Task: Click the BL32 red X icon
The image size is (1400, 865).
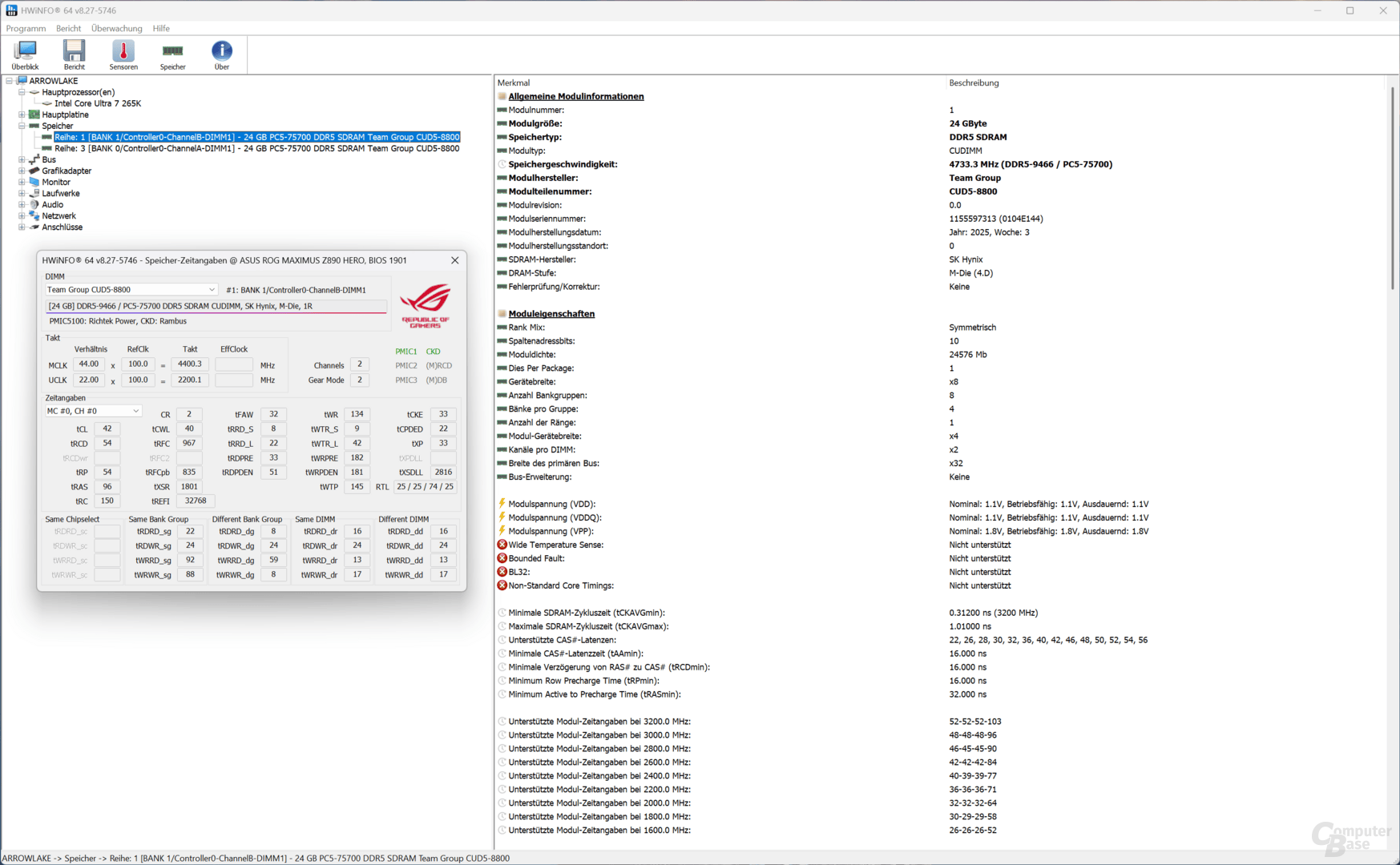Action: tap(502, 572)
